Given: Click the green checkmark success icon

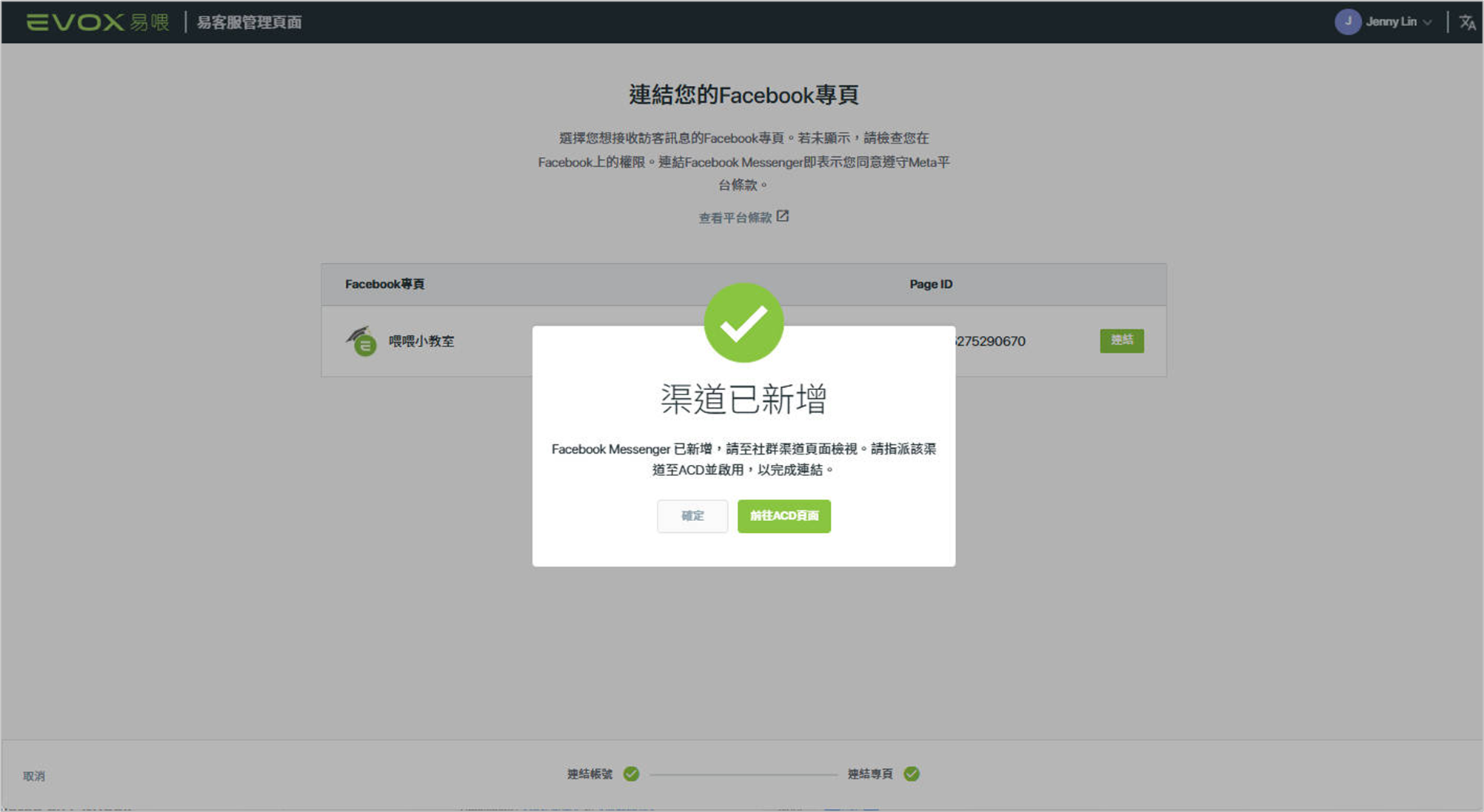Looking at the screenshot, I should [x=743, y=323].
